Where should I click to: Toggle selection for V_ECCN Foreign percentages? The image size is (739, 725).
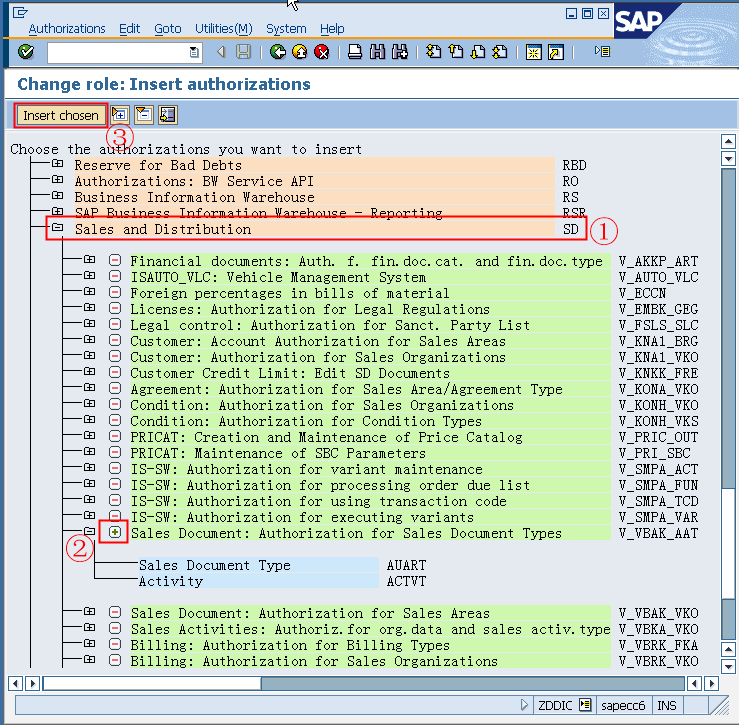click(115, 292)
